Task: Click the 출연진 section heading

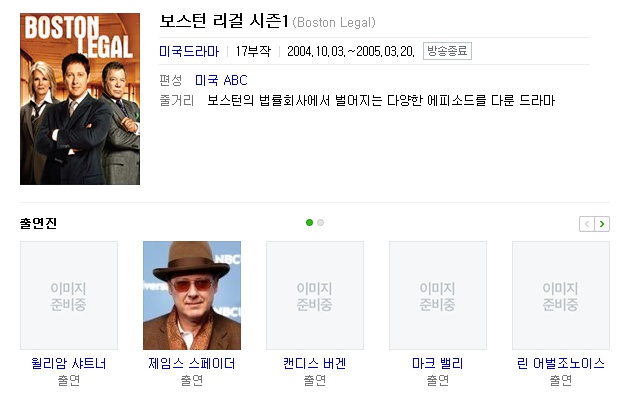Action: coord(38,223)
